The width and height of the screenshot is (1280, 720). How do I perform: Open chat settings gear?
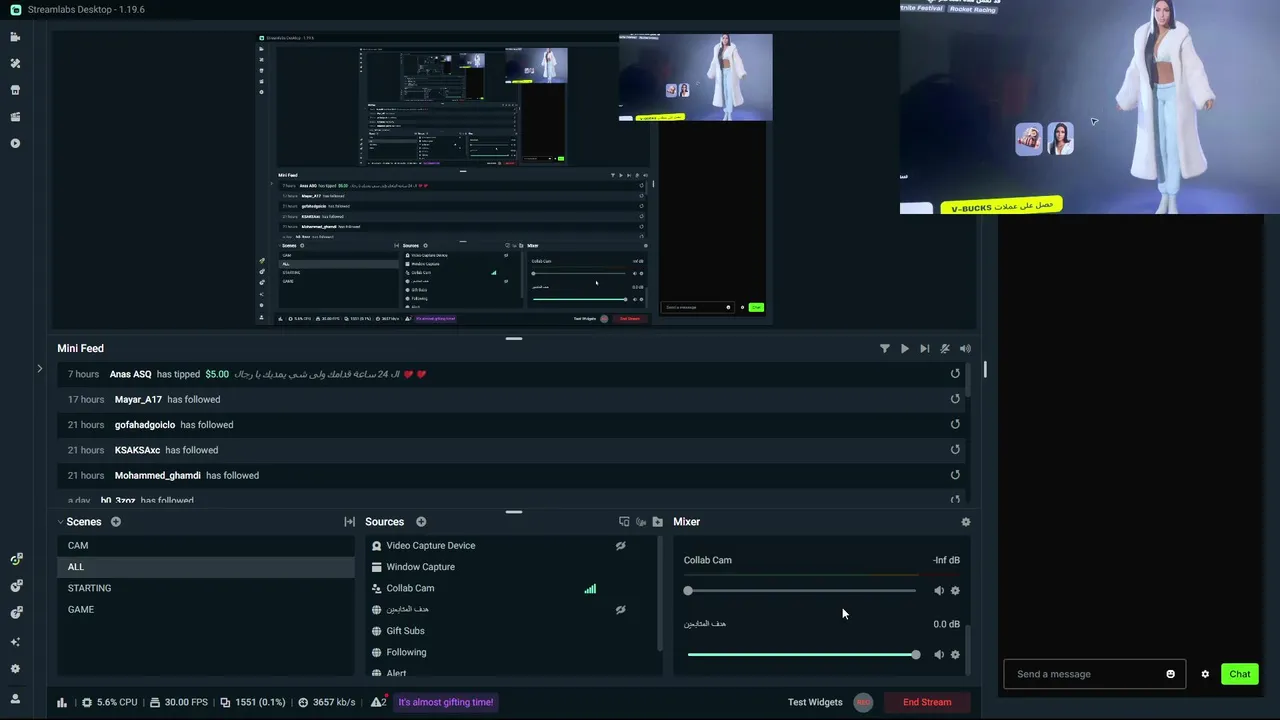coord(1205,674)
